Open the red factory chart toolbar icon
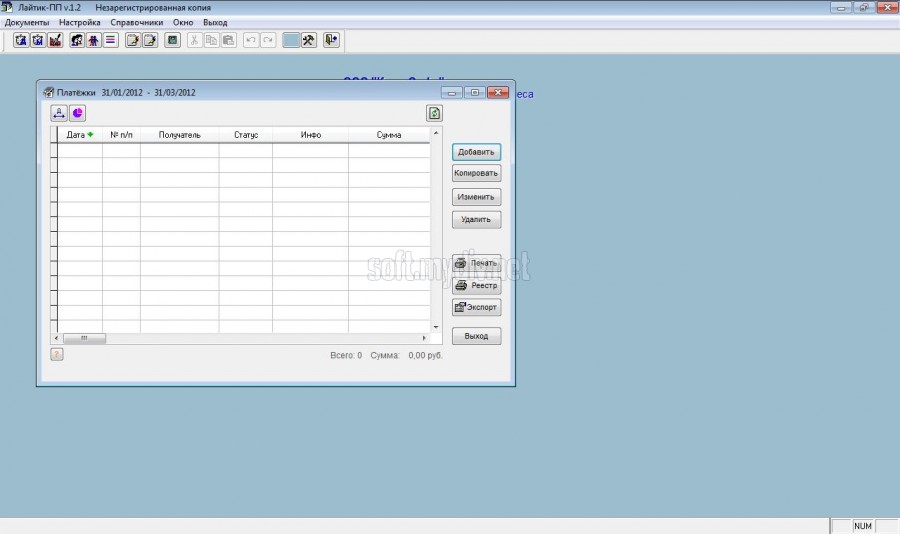The height and width of the screenshot is (534, 900). click(x=55, y=40)
